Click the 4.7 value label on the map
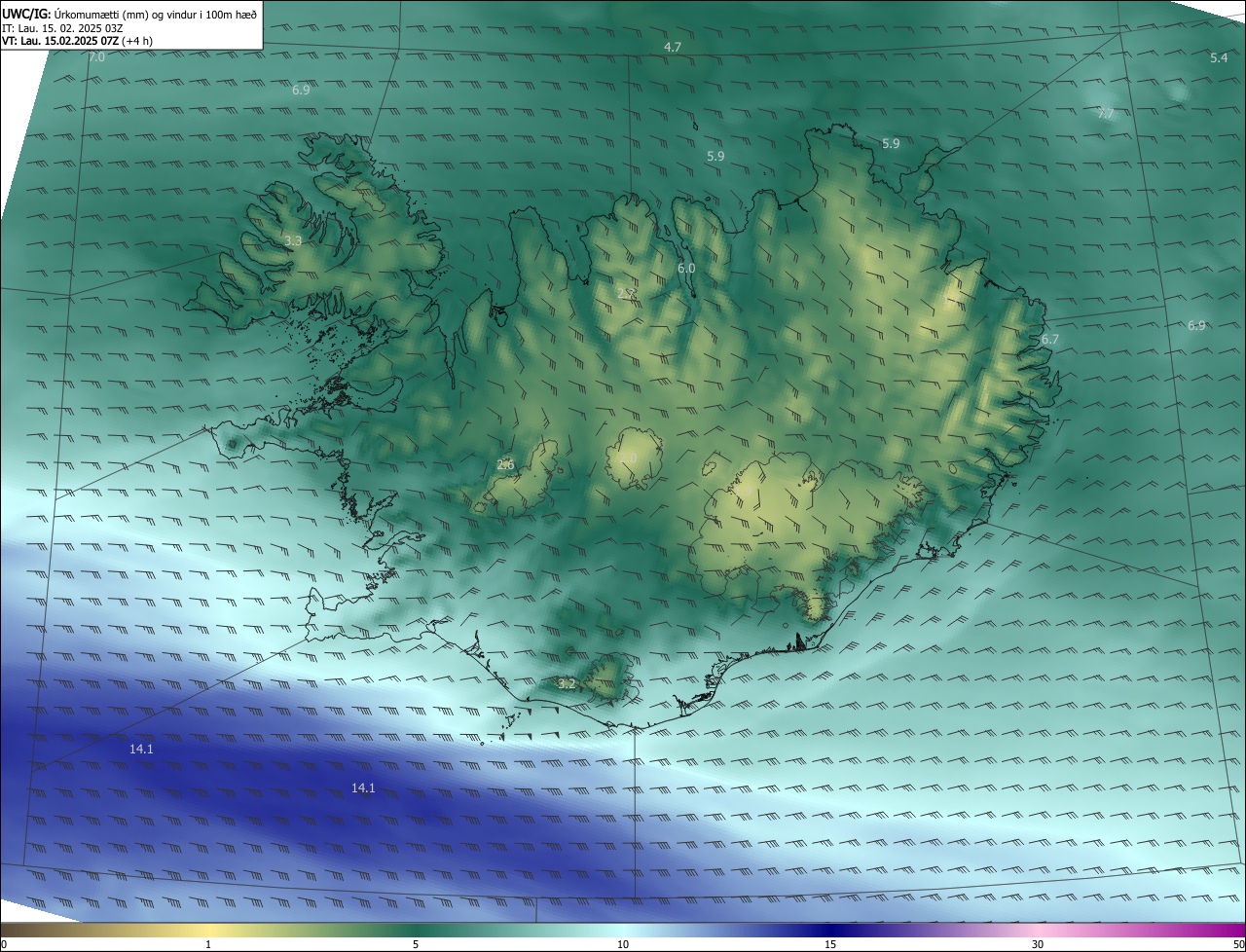This screenshot has height=952, width=1246. [x=673, y=47]
